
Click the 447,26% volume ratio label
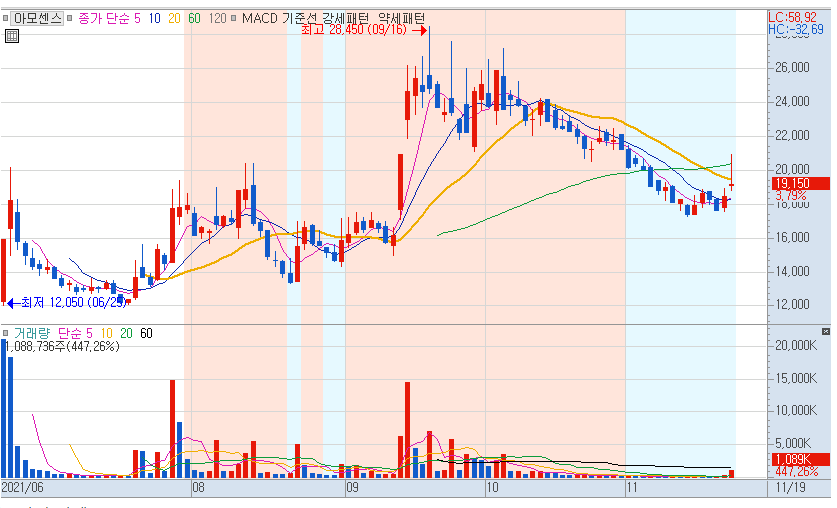tap(797, 472)
